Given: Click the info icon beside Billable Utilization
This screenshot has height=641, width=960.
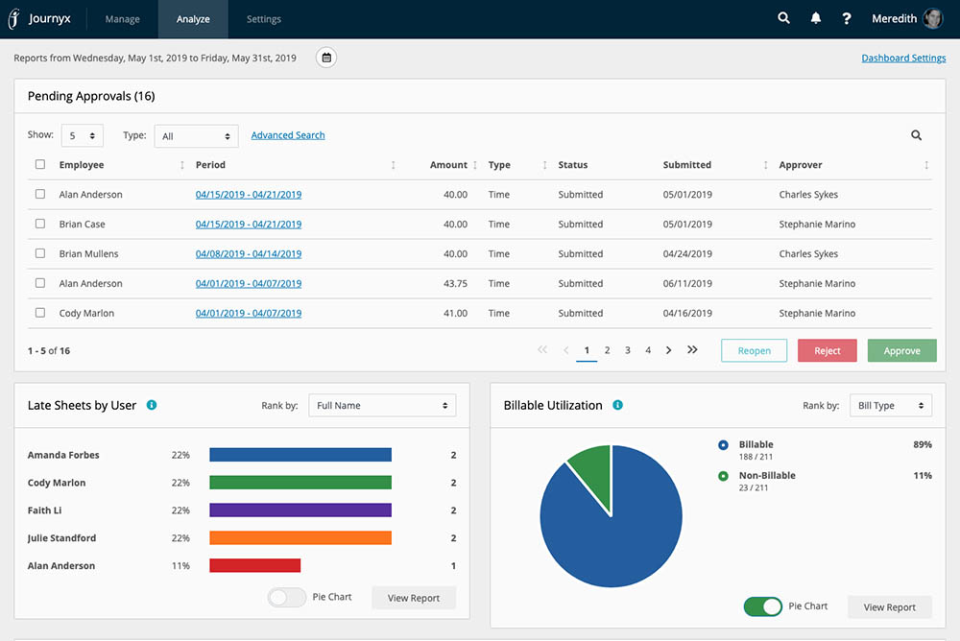Looking at the screenshot, I should point(617,405).
